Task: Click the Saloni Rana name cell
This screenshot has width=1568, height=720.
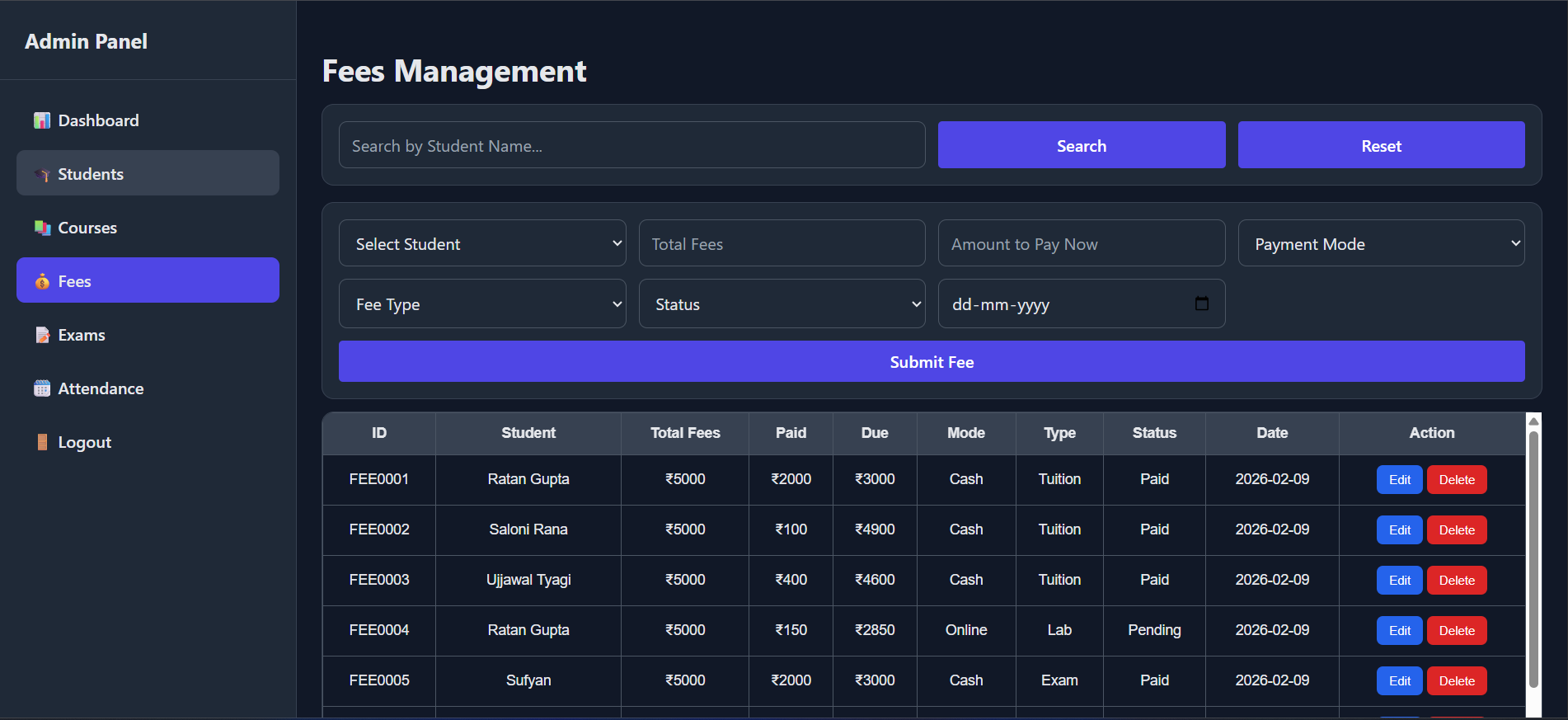Action: point(528,529)
